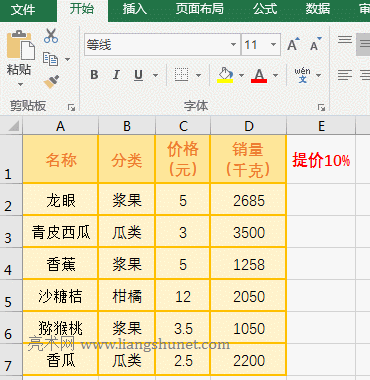370x380 pixels.
Task: Select cell with 柑橘
Action: tap(127, 296)
